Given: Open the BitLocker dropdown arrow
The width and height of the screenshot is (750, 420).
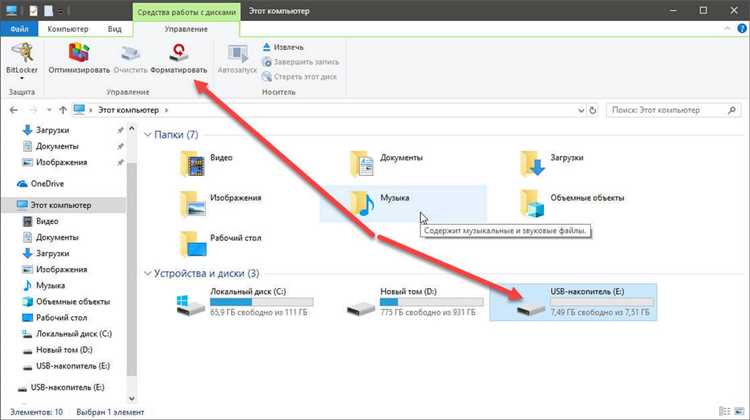Looking at the screenshot, I should tap(20, 78).
